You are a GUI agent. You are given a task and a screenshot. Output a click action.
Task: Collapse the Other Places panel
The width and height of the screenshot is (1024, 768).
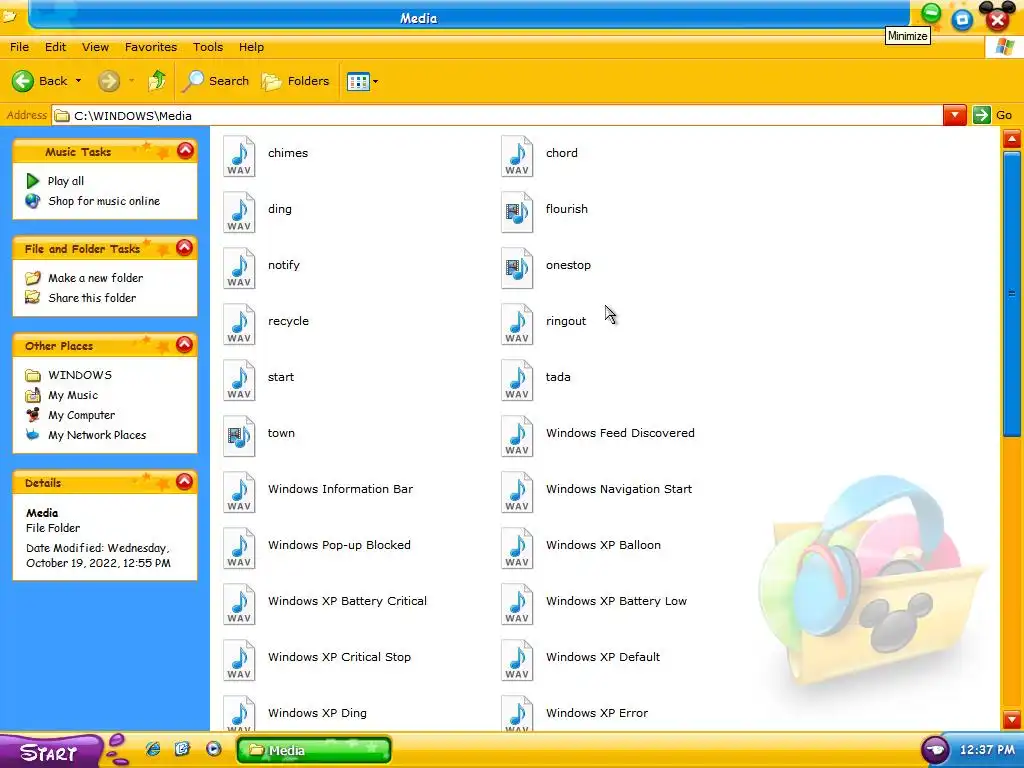[x=185, y=344]
